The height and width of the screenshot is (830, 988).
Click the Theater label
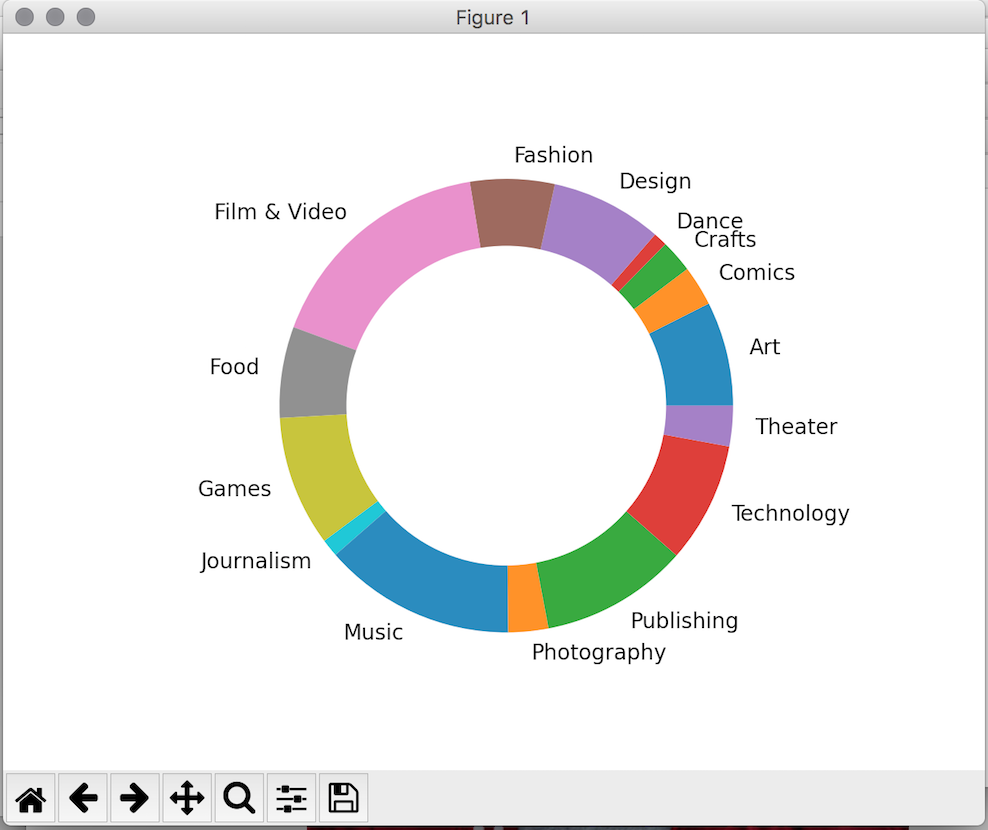pyautogui.click(x=796, y=427)
